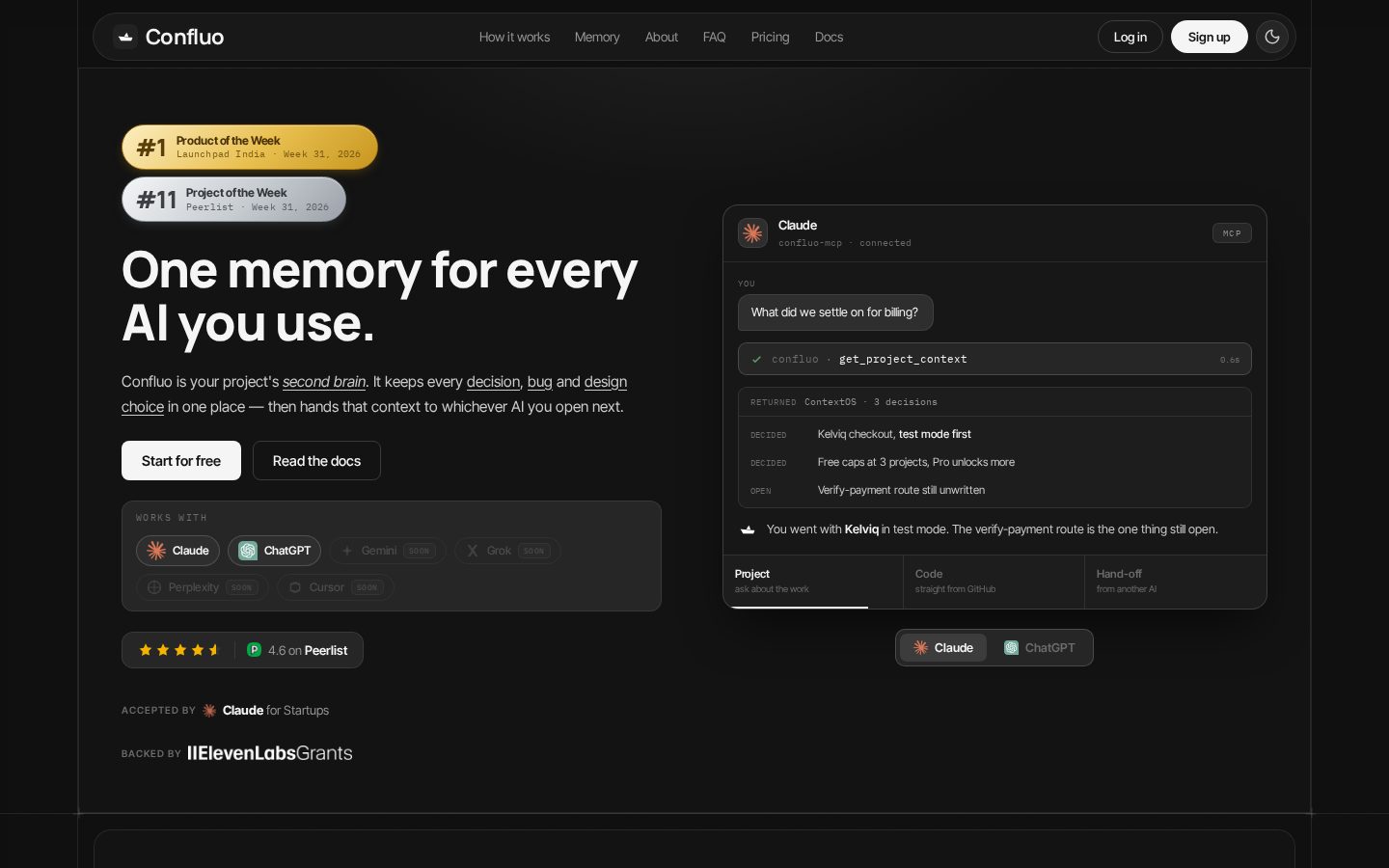Open the About nav item
Viewport: 1389px width, 868px height.
[x=662, y=37]
